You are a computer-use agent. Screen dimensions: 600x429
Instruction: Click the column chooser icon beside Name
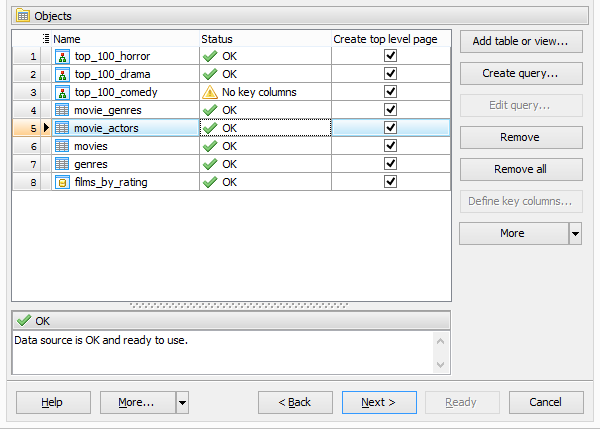(46, 39)
